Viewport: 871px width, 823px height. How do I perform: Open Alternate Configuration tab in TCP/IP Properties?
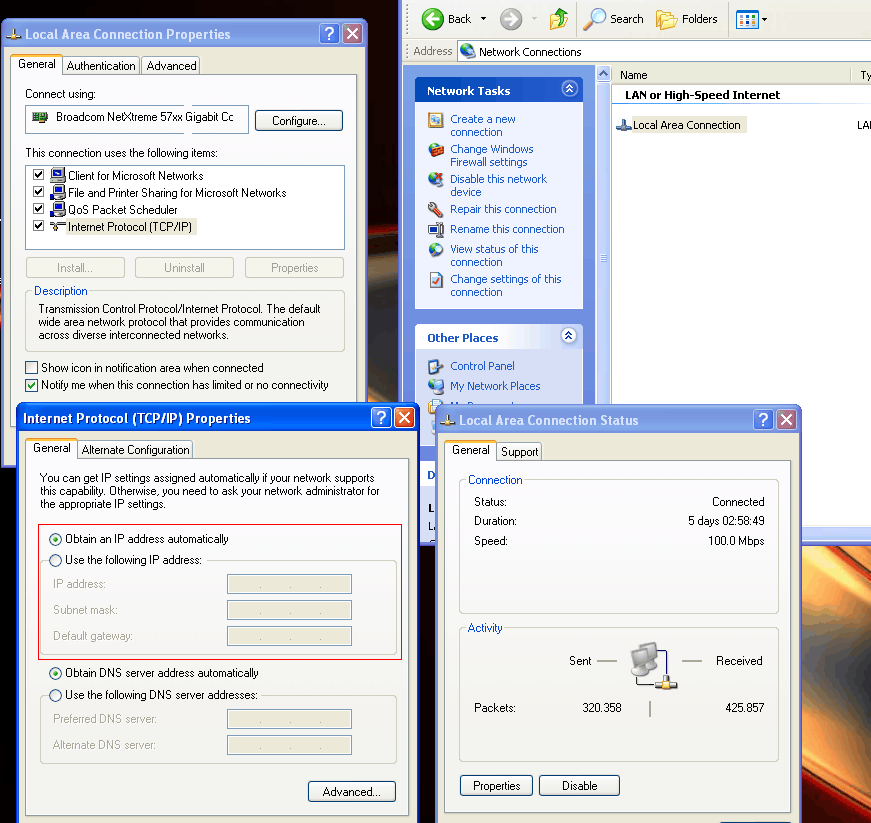pyautogui.click(x=136, y=450)
